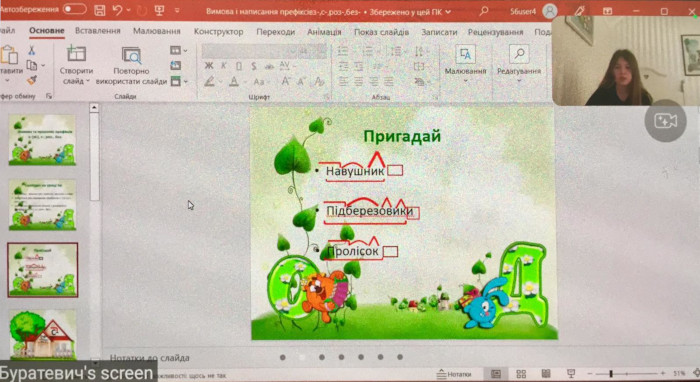
Task: Start presentation from beginning icon
Action: point(159,10)
